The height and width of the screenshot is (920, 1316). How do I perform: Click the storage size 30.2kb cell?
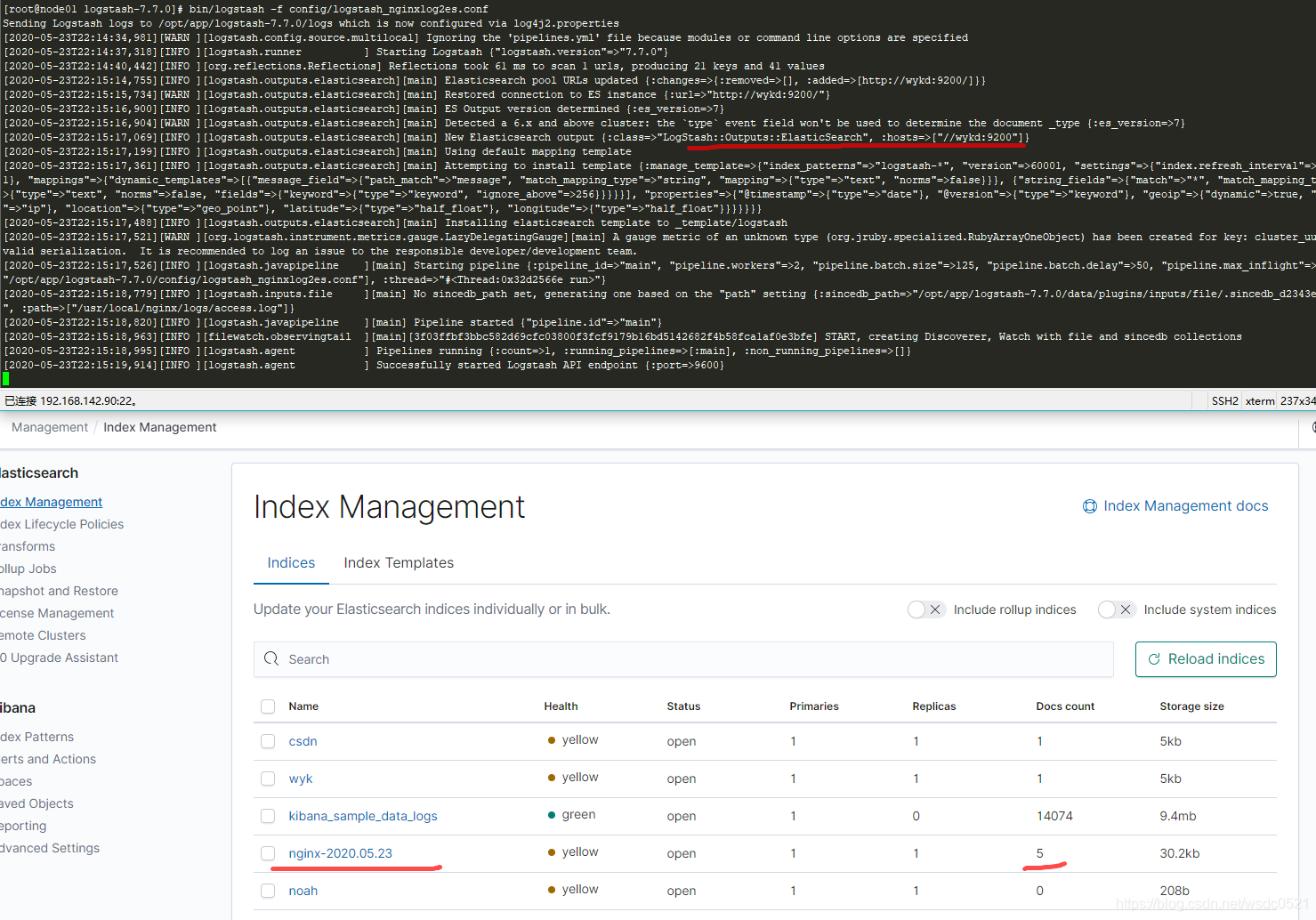(1179, 853)
